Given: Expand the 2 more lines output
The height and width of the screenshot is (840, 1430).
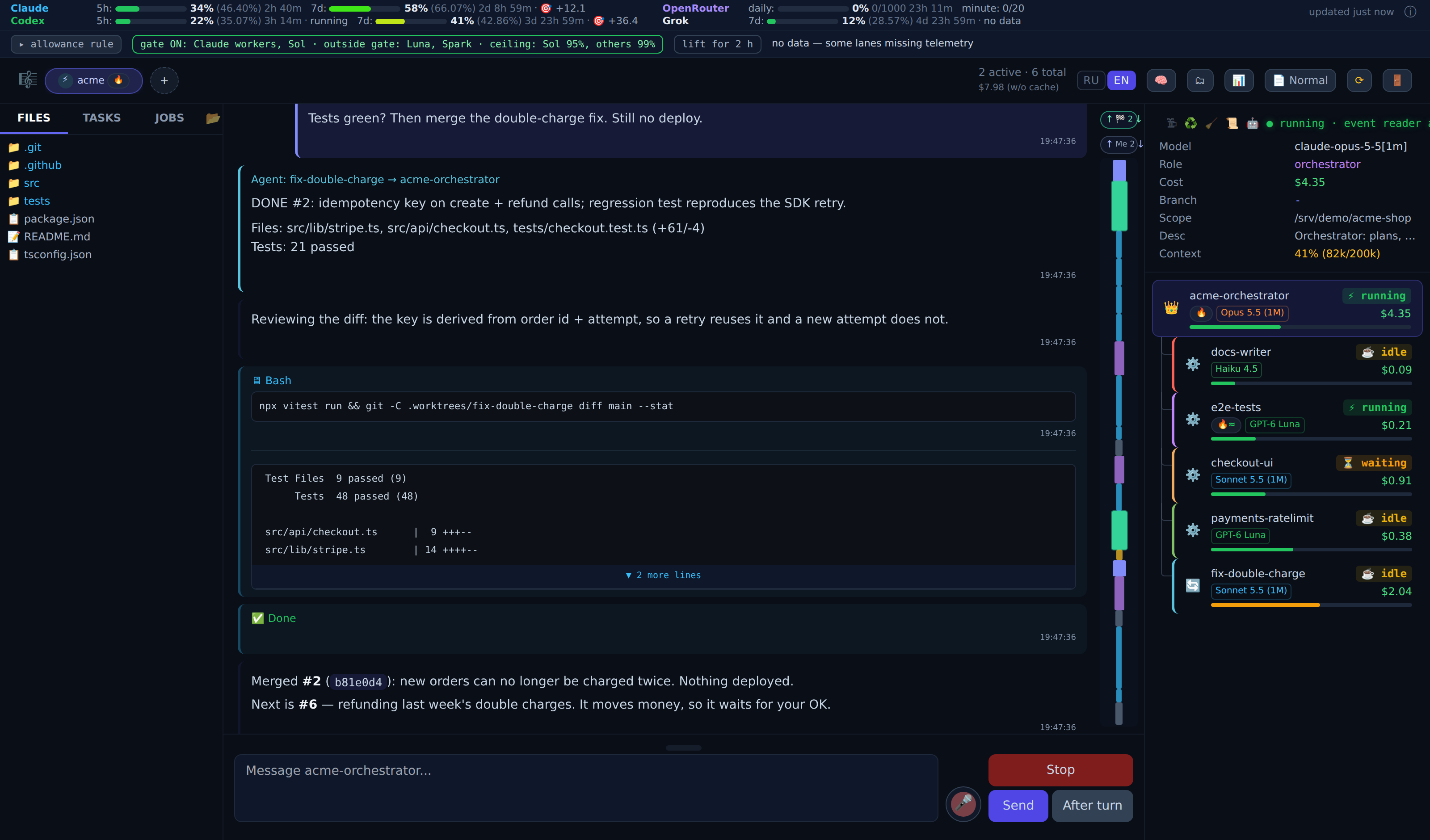Looking at the screenshot, I should 663,575.
